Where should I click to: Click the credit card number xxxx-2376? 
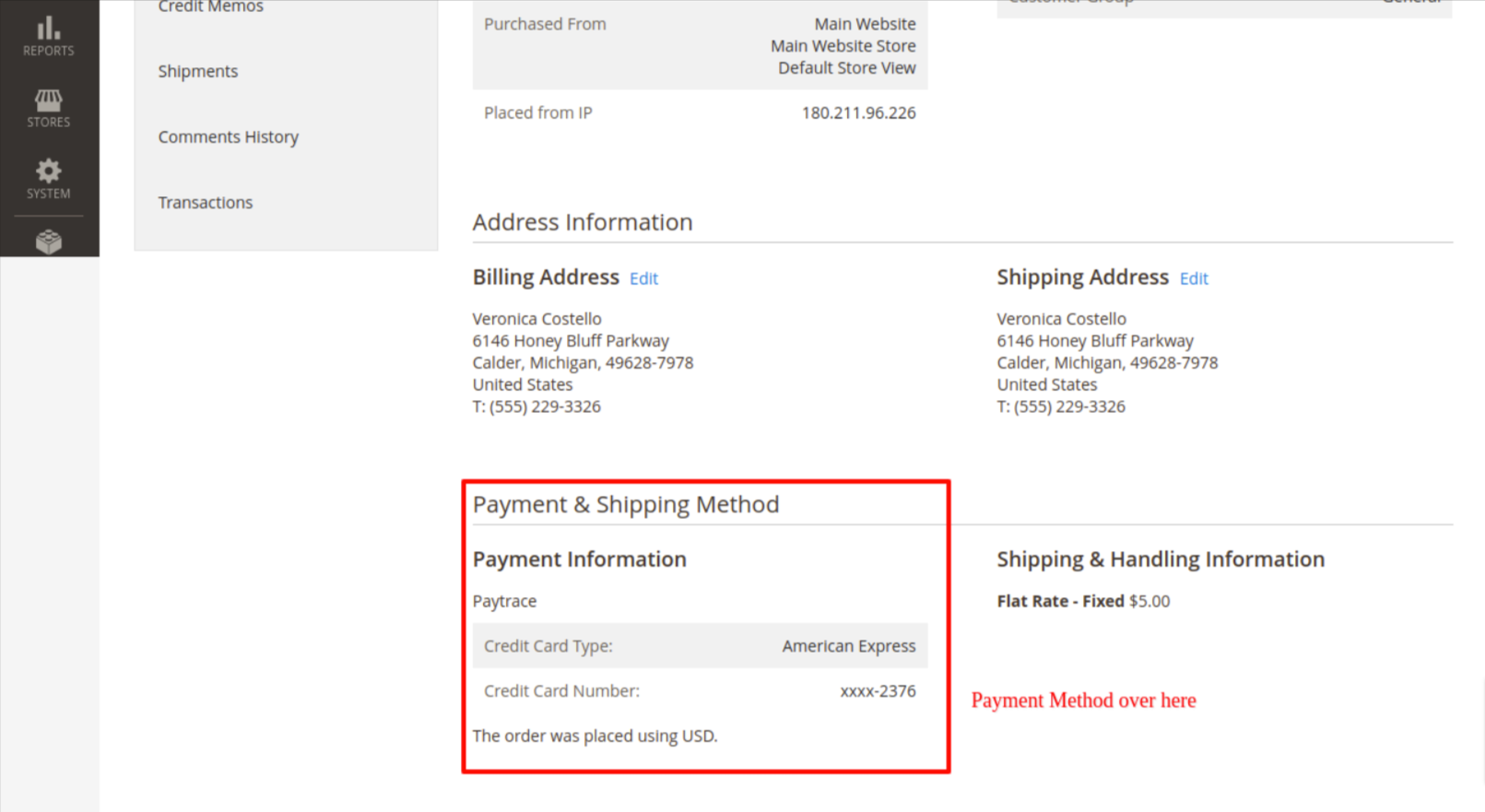coord(878,691)
